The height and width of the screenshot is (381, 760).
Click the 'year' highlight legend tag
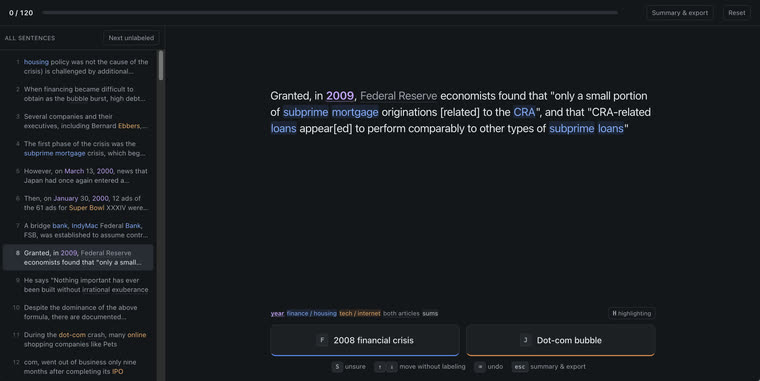tap(277, 313)
